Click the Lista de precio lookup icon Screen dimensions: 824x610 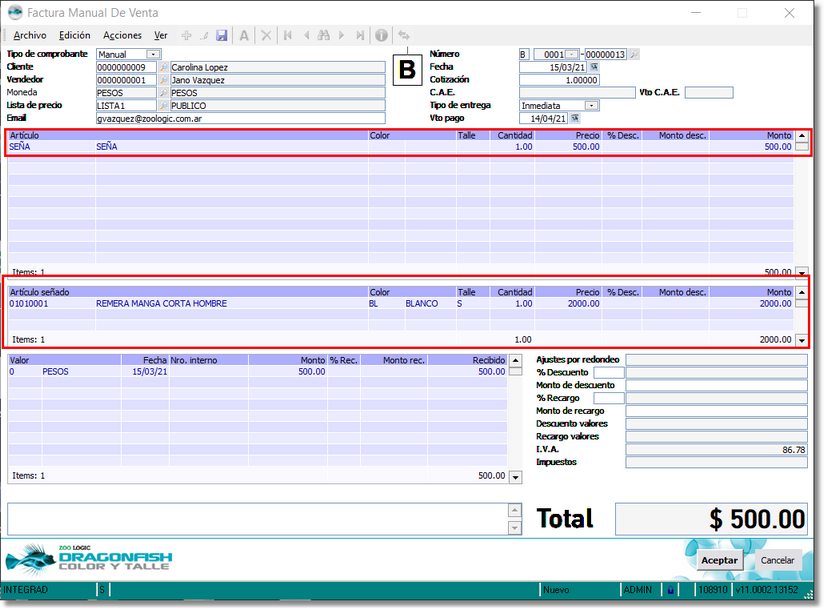point(164,105)
